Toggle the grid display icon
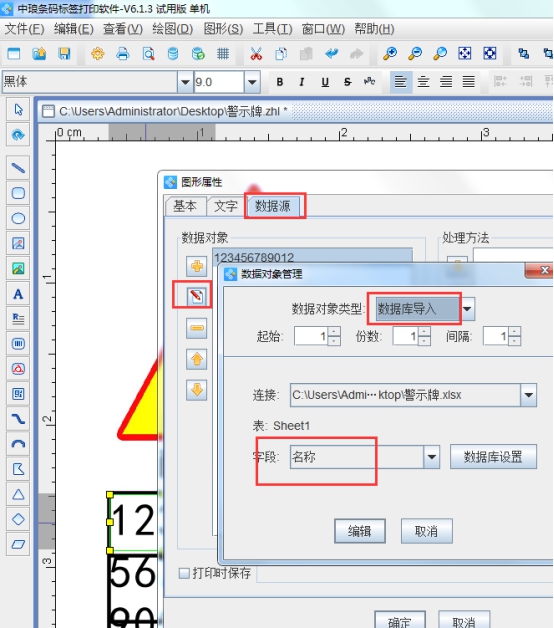Viewport: 554px width, 628px height. [223, 53]
